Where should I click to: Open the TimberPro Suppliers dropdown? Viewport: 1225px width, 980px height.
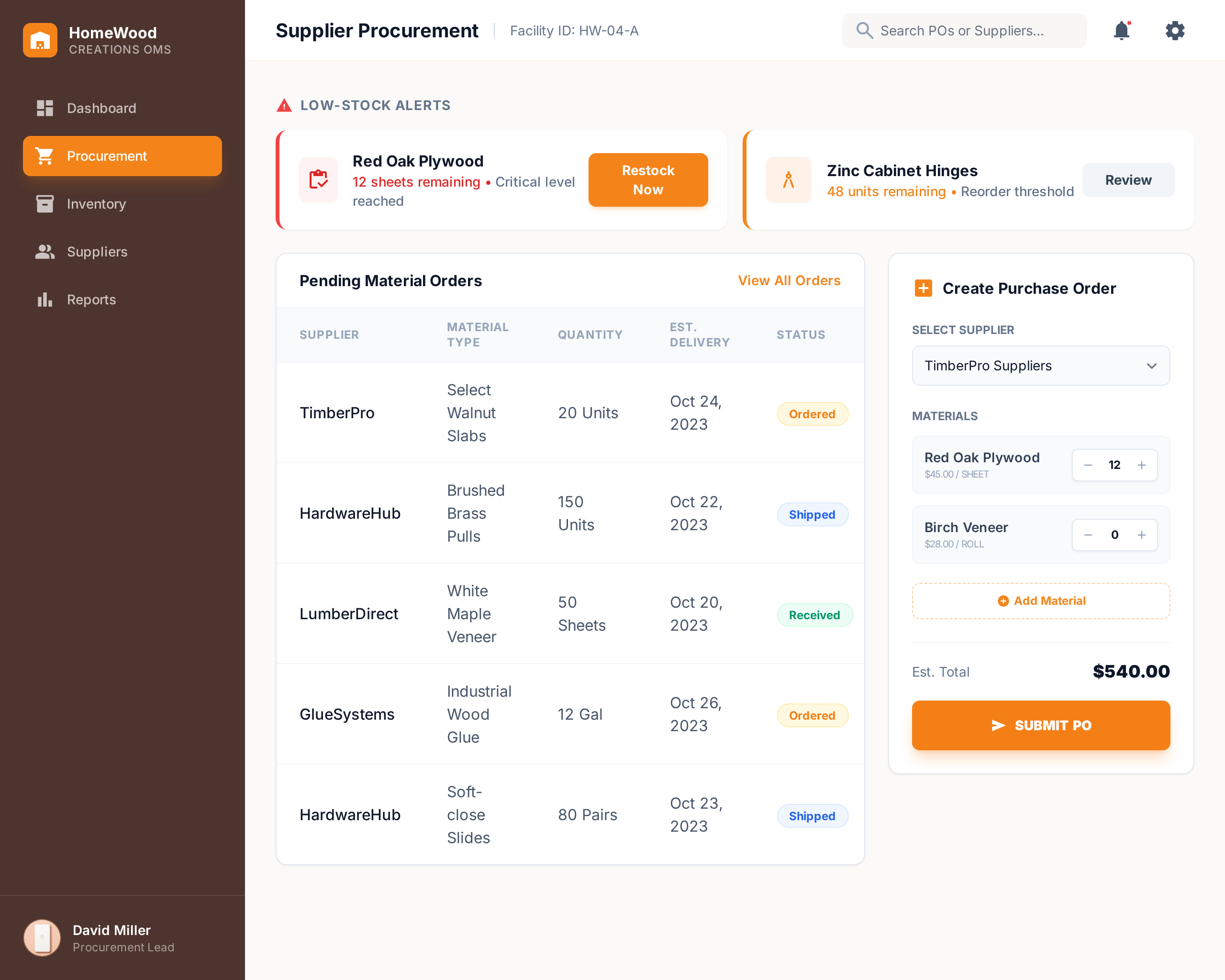(x=1040, y=366)
